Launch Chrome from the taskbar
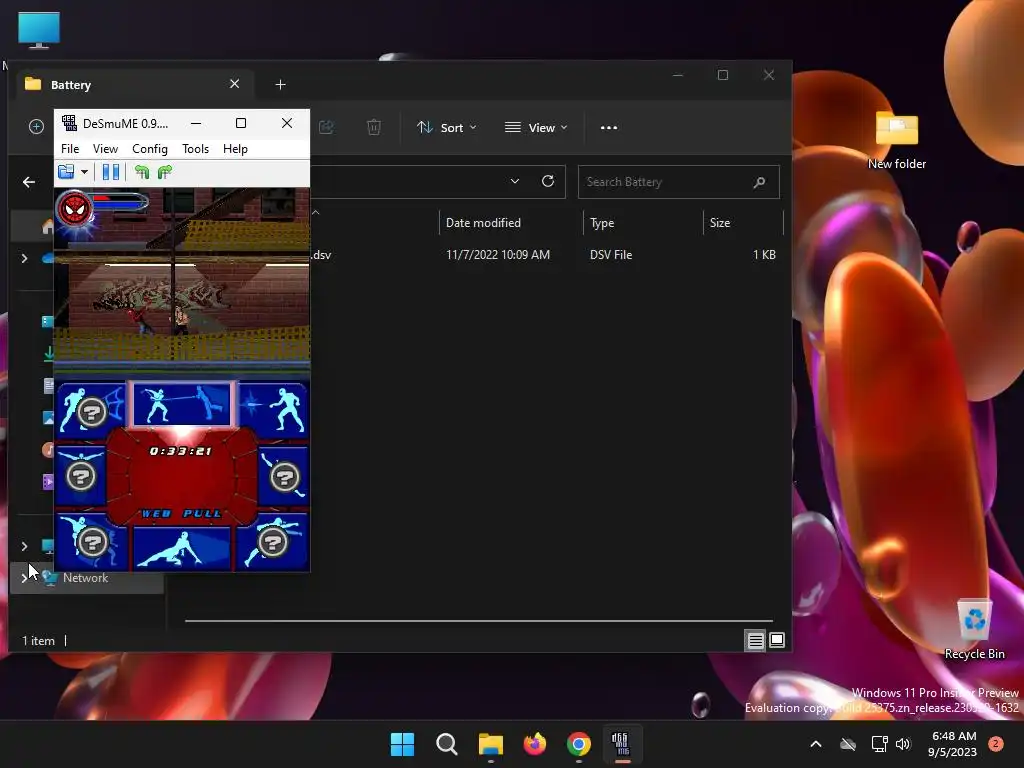 tap(579, 744)
